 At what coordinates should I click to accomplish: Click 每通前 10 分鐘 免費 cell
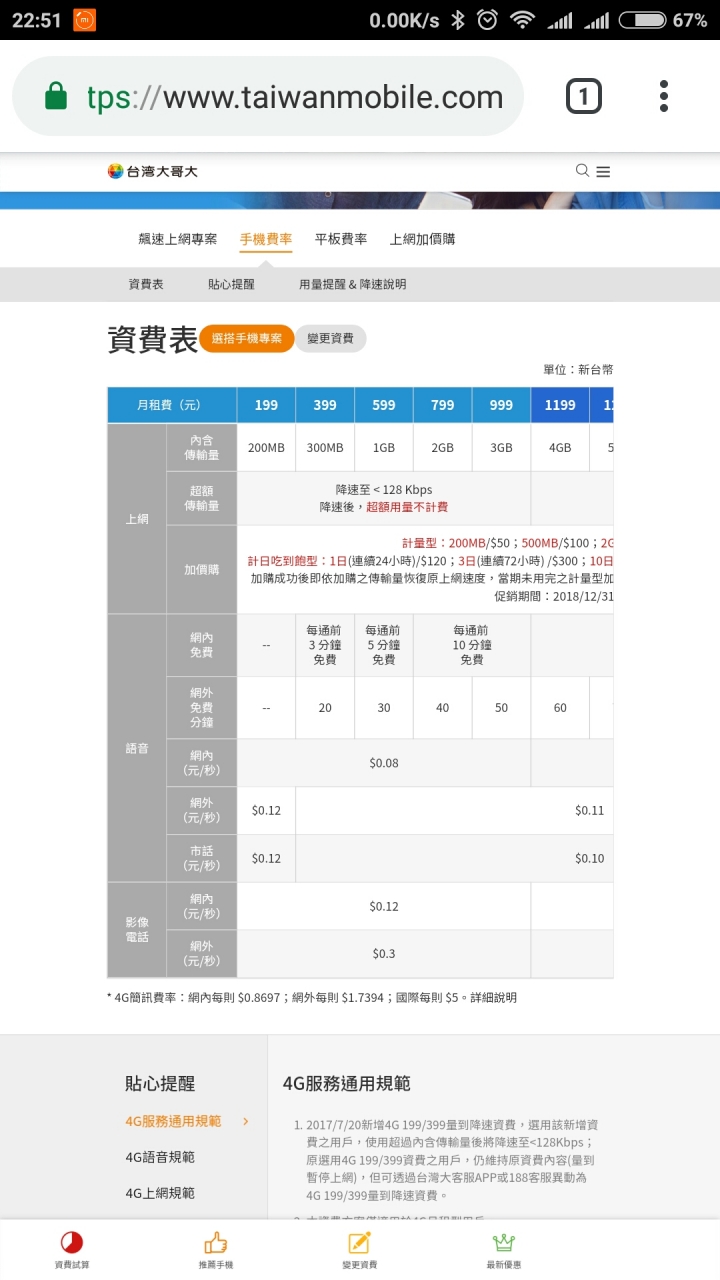tap(471, 645)
